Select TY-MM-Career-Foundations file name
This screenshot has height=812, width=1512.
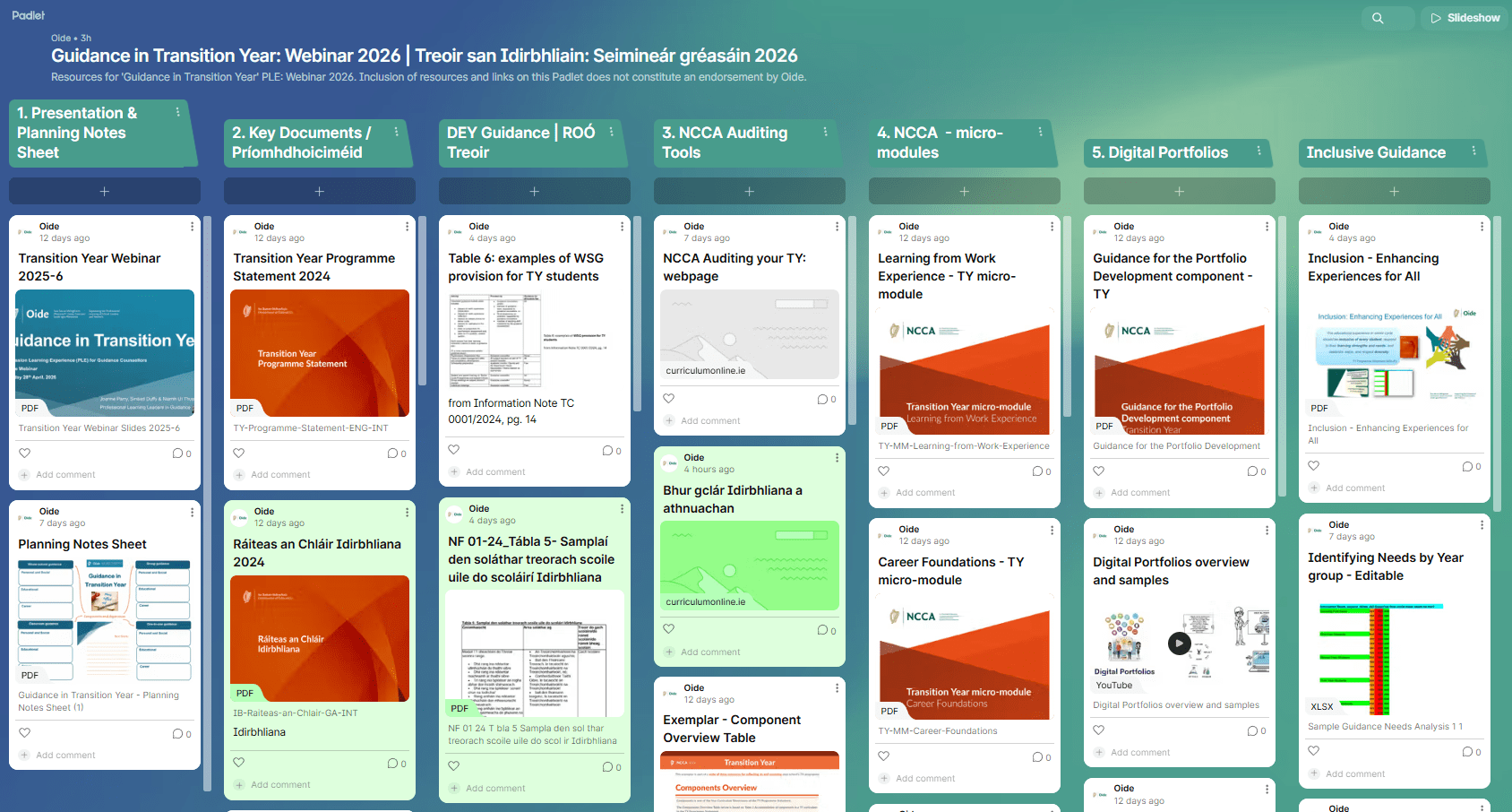[x=938, y=731]
